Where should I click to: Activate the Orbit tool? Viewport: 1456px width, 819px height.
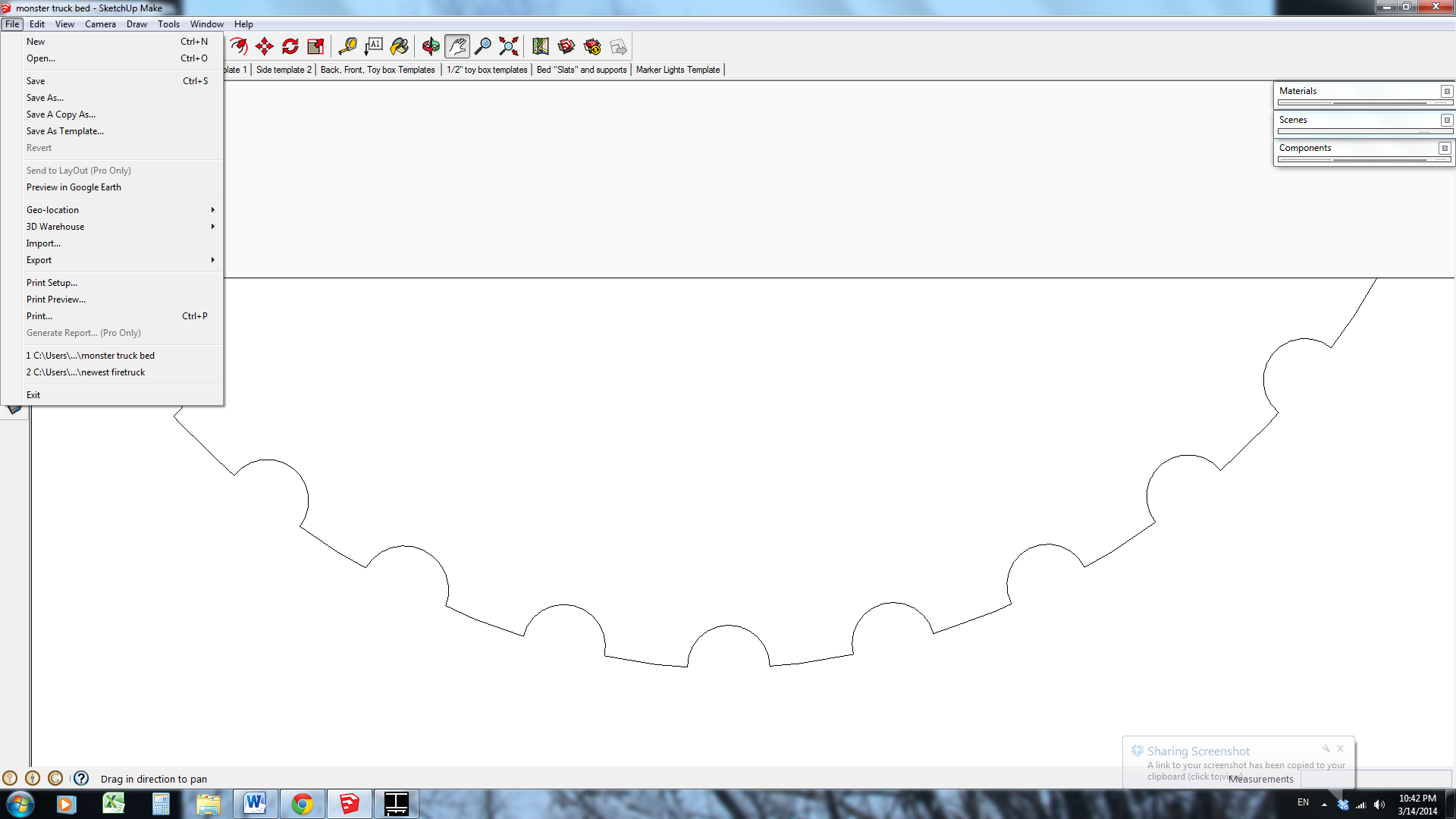pyautogui.click(x=431, y=47)
